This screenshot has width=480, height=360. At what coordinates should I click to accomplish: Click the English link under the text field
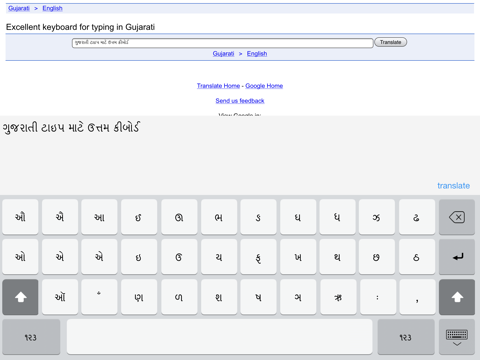point(257,54)
